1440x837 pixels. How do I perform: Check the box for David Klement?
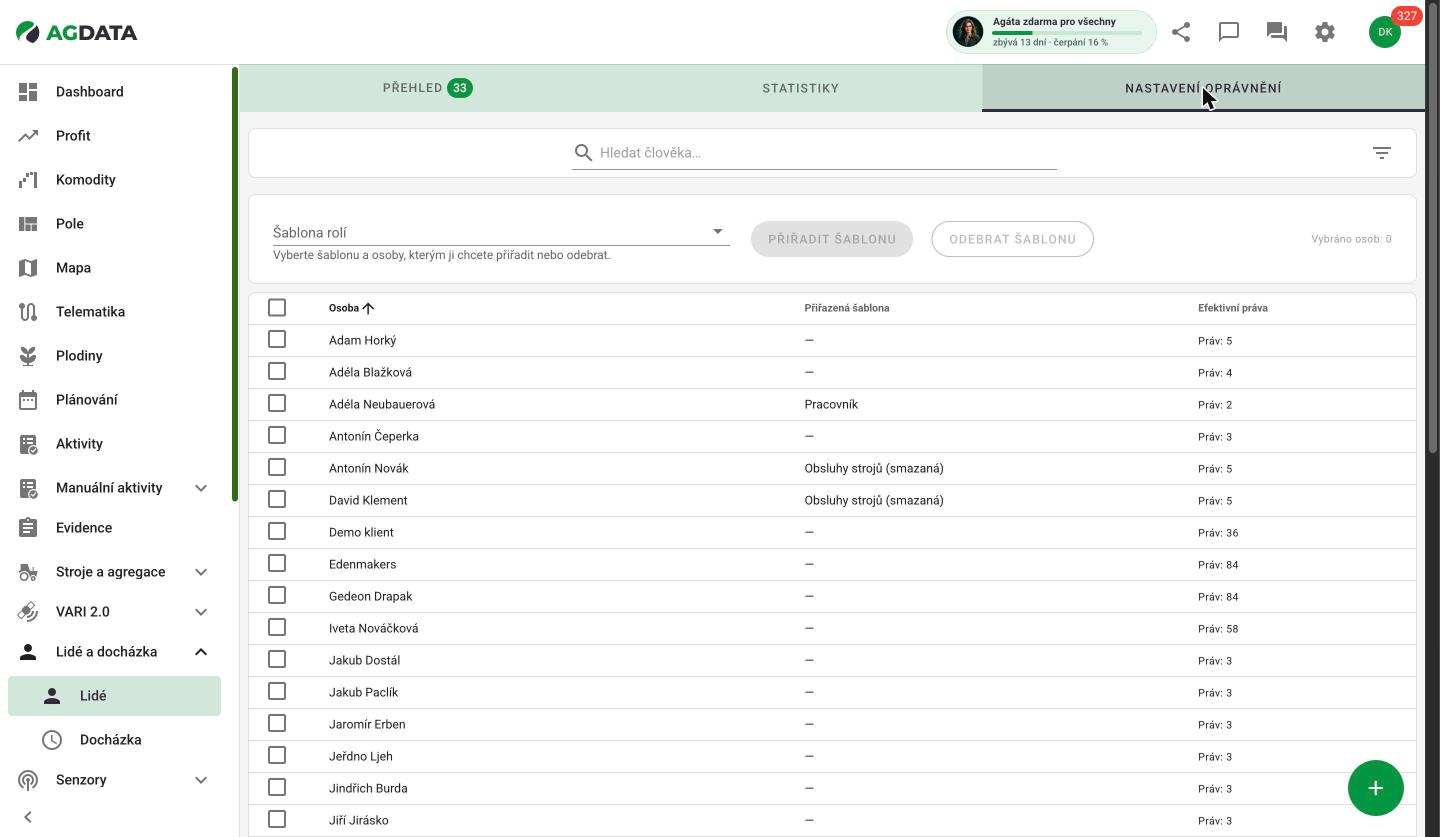point(277,499)
